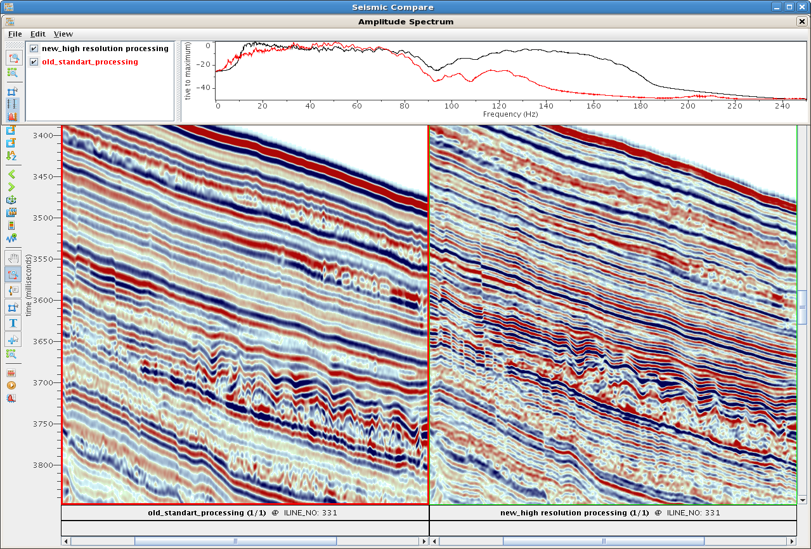Click old_standart_processing red legend label

(90, 62)
